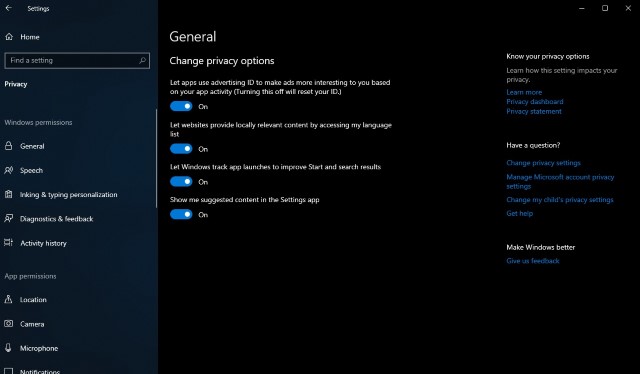Disable the advertising ID toggle
640x374 pixels.
[x=181, y=107]
